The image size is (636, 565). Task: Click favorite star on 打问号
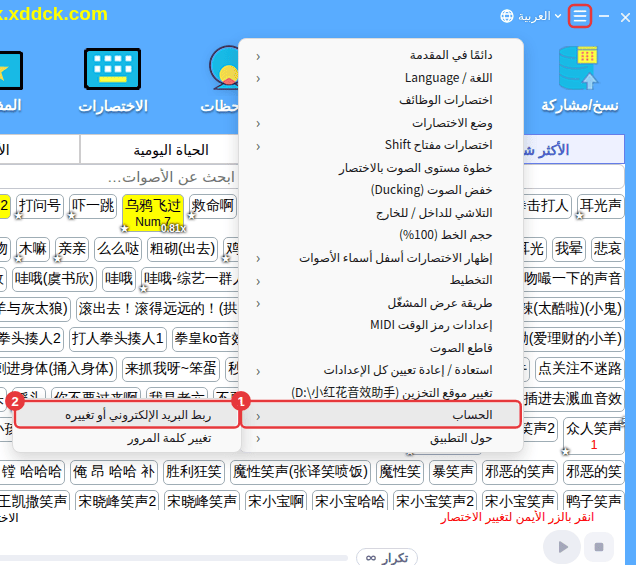pos(19,217)
